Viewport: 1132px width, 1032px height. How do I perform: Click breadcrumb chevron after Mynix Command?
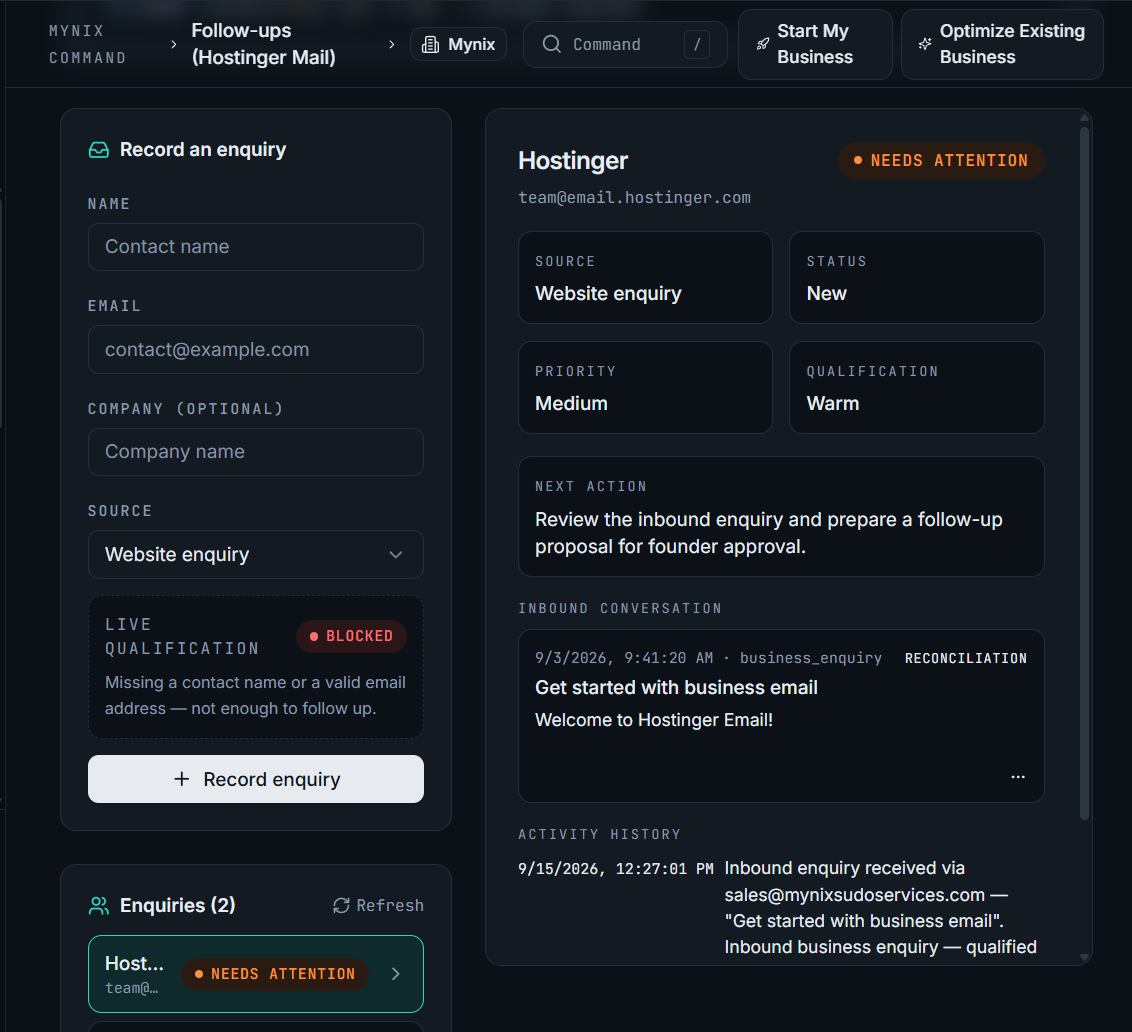(x=173, y=45)
